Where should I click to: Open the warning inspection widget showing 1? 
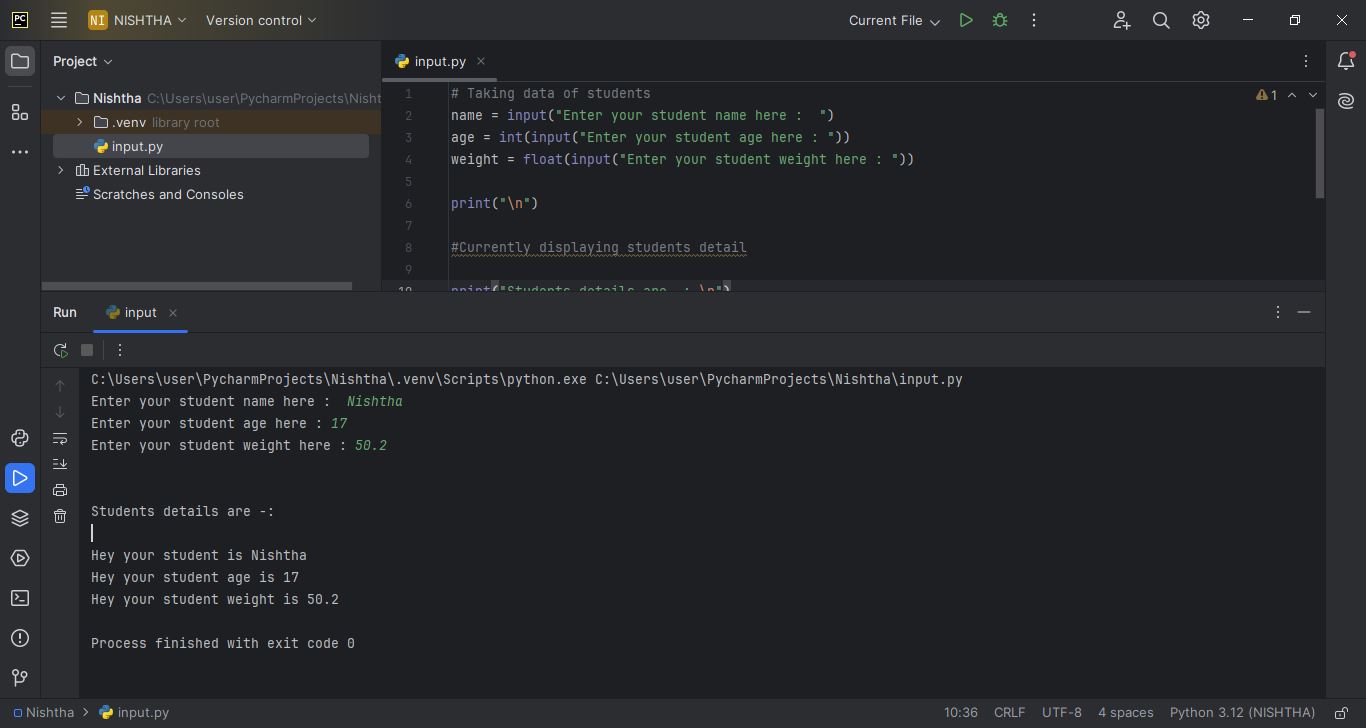1267,95
